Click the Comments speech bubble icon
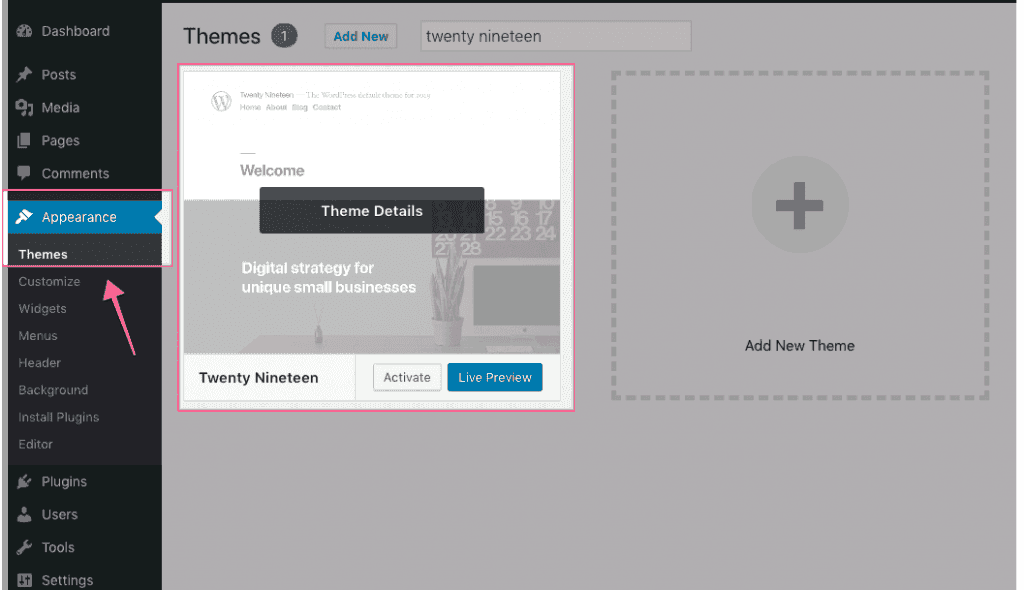 [24, 173]
